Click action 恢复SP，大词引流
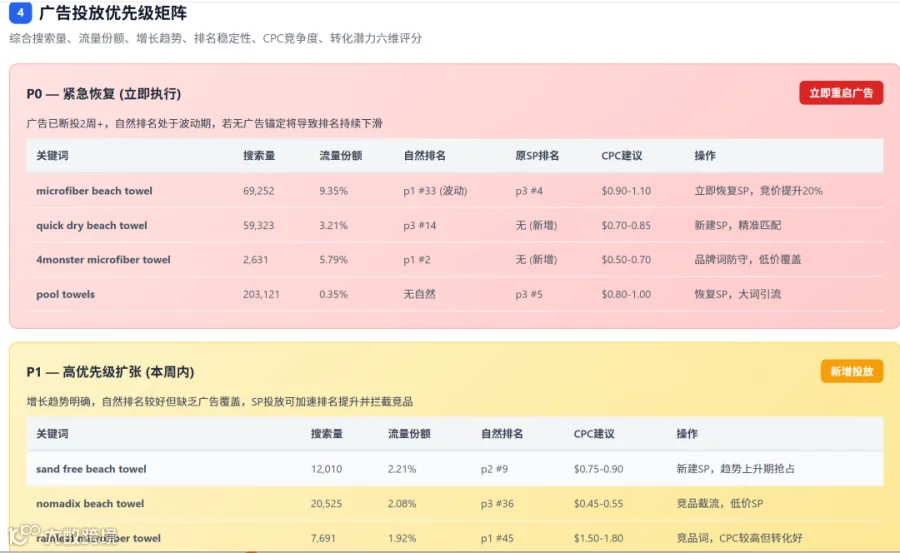The image size is (900, 553). point(738,294)
